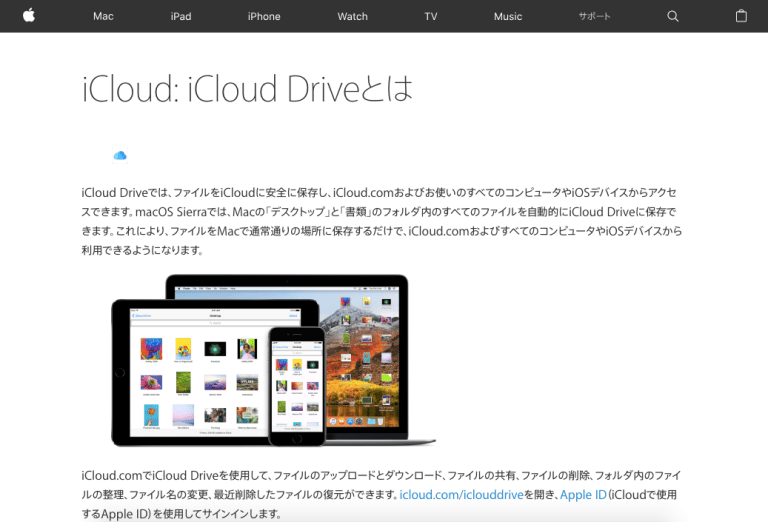Viewport: 768px width, 522px height.
Task: Open the Watch menu item
Action: click(x=353, y=16)
